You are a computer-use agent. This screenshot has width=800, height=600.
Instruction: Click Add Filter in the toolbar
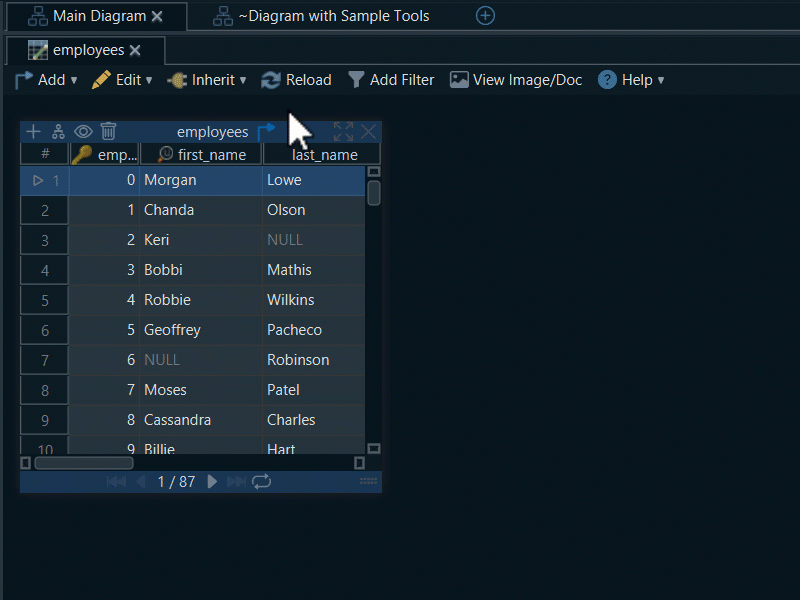(391, 80)
